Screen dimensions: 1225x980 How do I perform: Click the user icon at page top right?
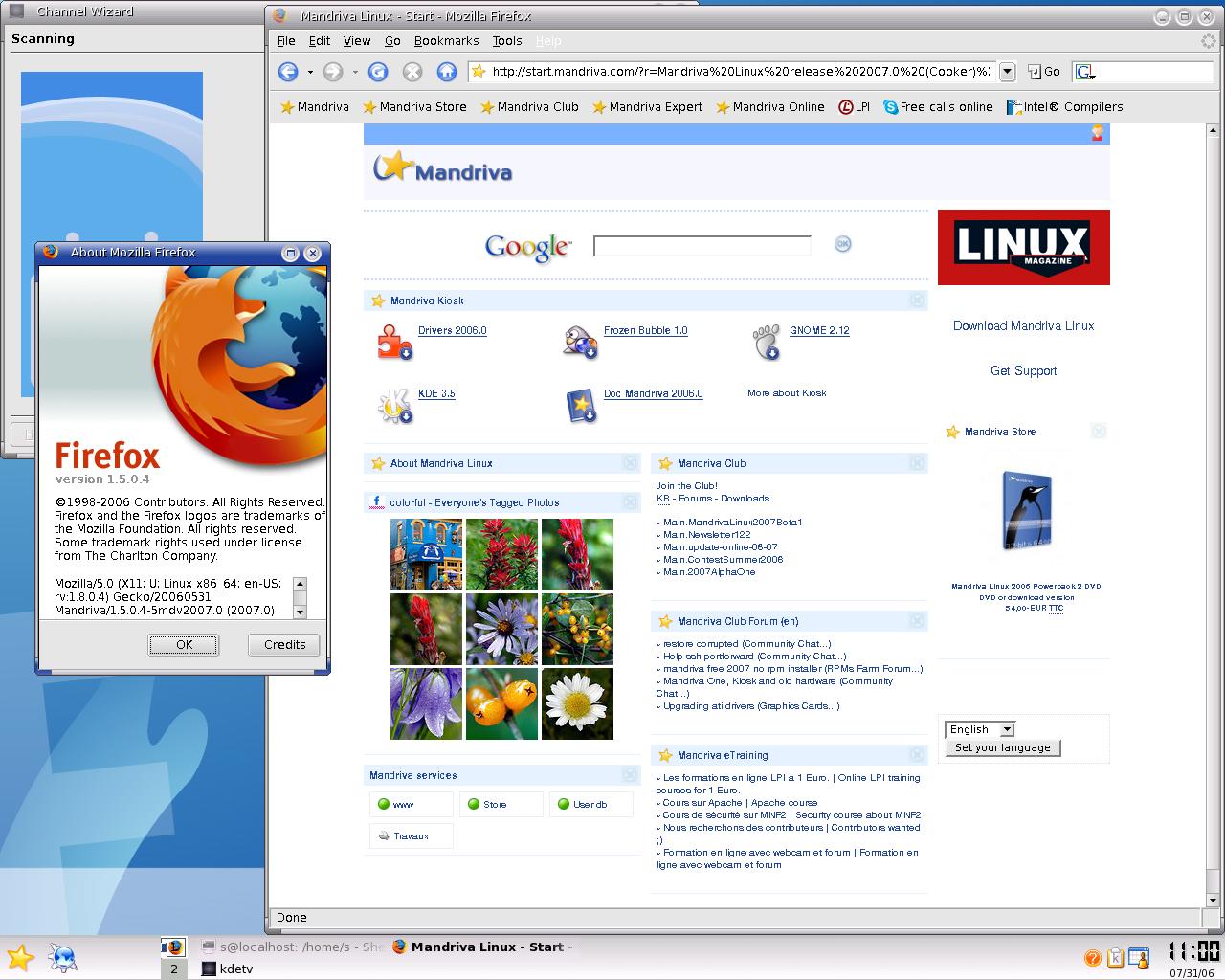[x=1098, y=133]
